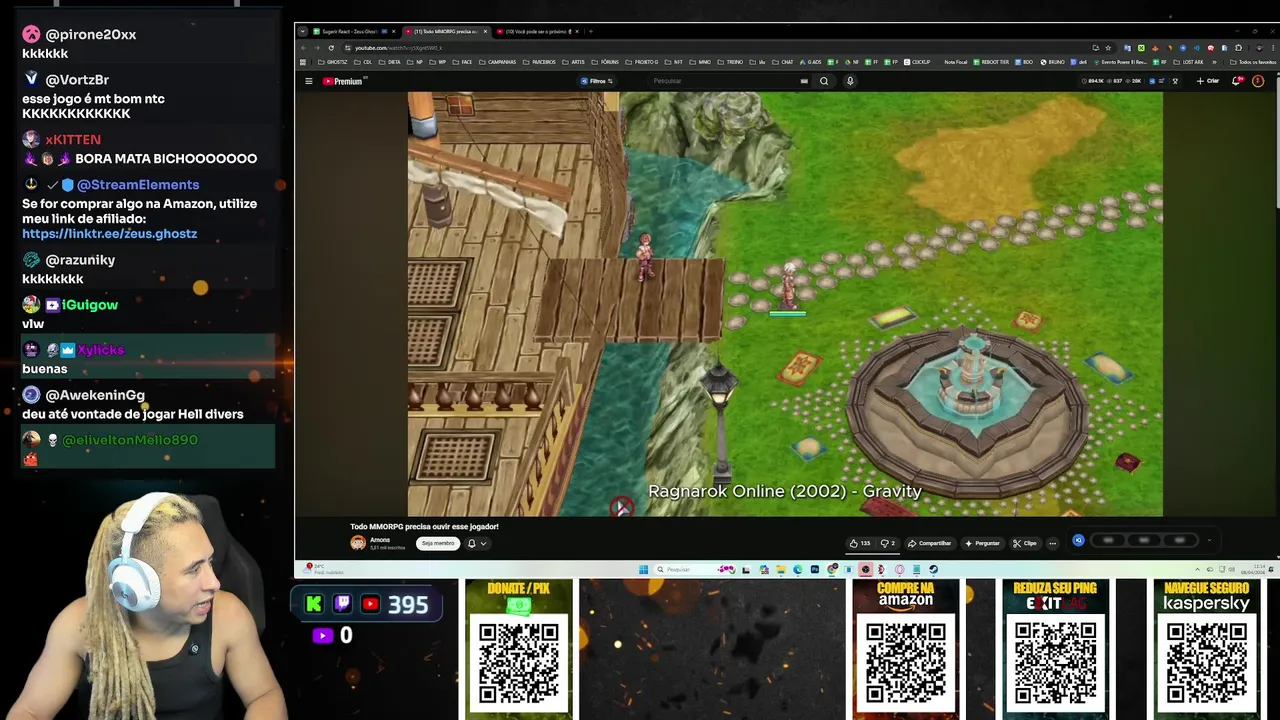1280x720 pixels.
Task: Bookmark this page with the star icon
Action: 1108,48
